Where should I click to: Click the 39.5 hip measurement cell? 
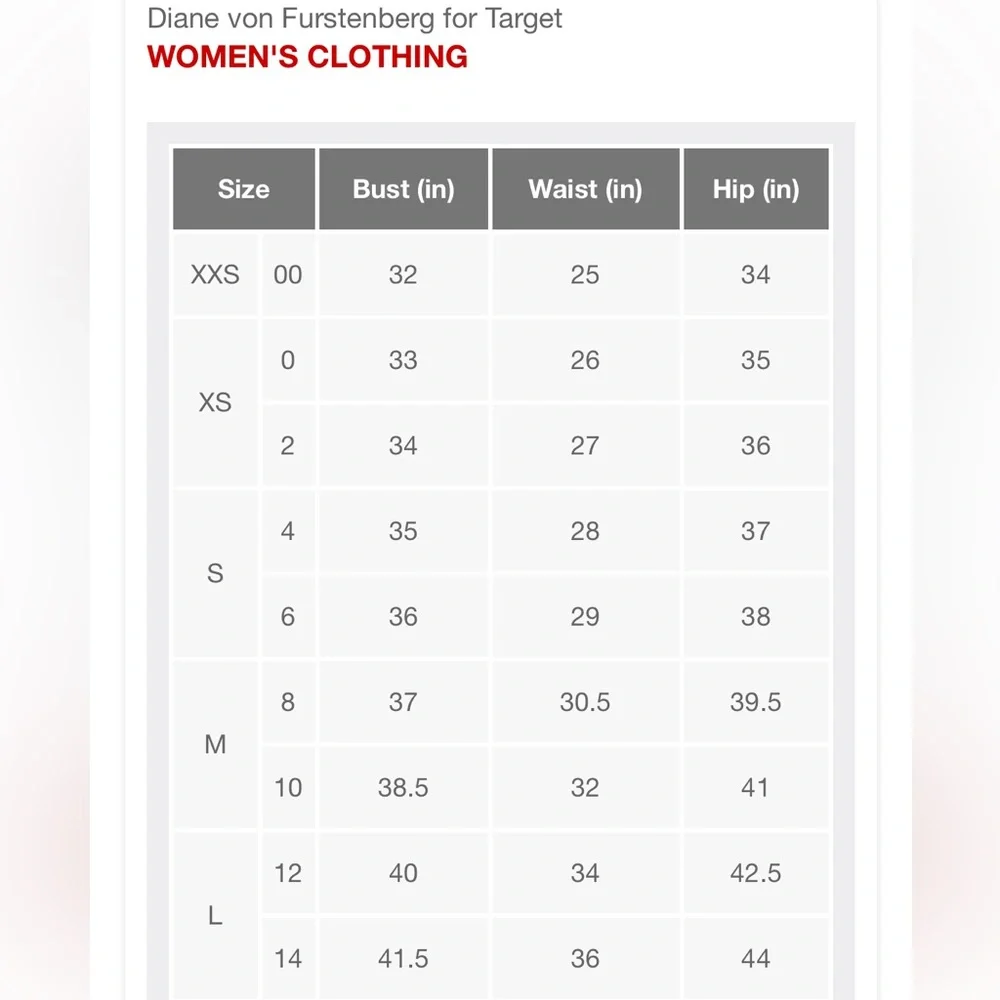tap(756, 702)
